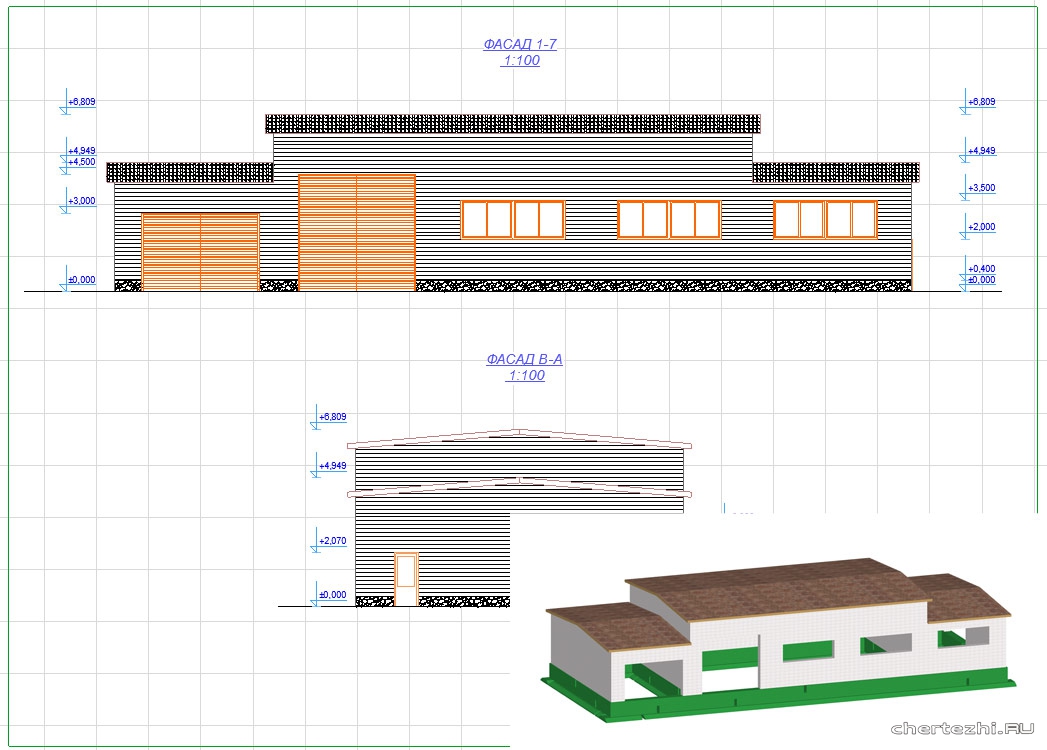Select the upper roof hatch on ФАСАД 1-7

tap(512, 124)
